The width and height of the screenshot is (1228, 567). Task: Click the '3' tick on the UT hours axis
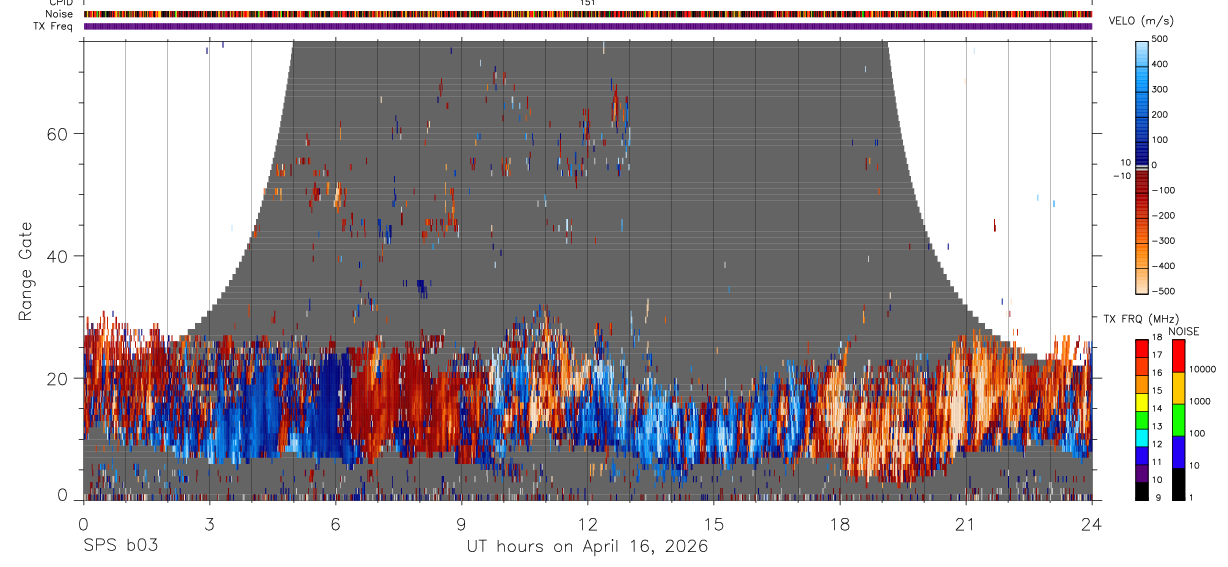tap(209, 523)
